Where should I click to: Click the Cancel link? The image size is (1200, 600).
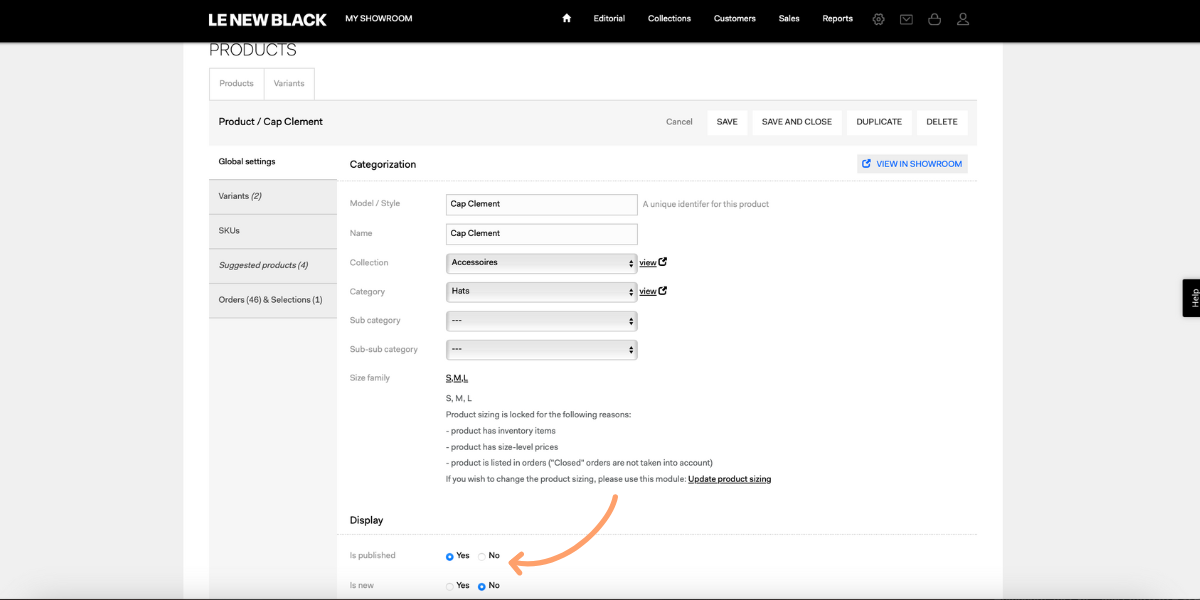coord(679,122)
